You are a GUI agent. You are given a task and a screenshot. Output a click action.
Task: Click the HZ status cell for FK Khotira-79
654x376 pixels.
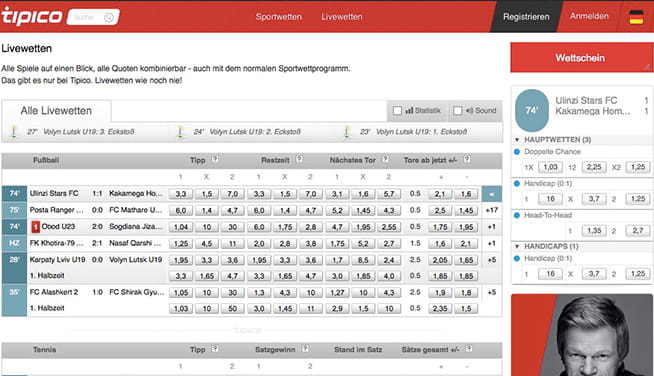14,243
